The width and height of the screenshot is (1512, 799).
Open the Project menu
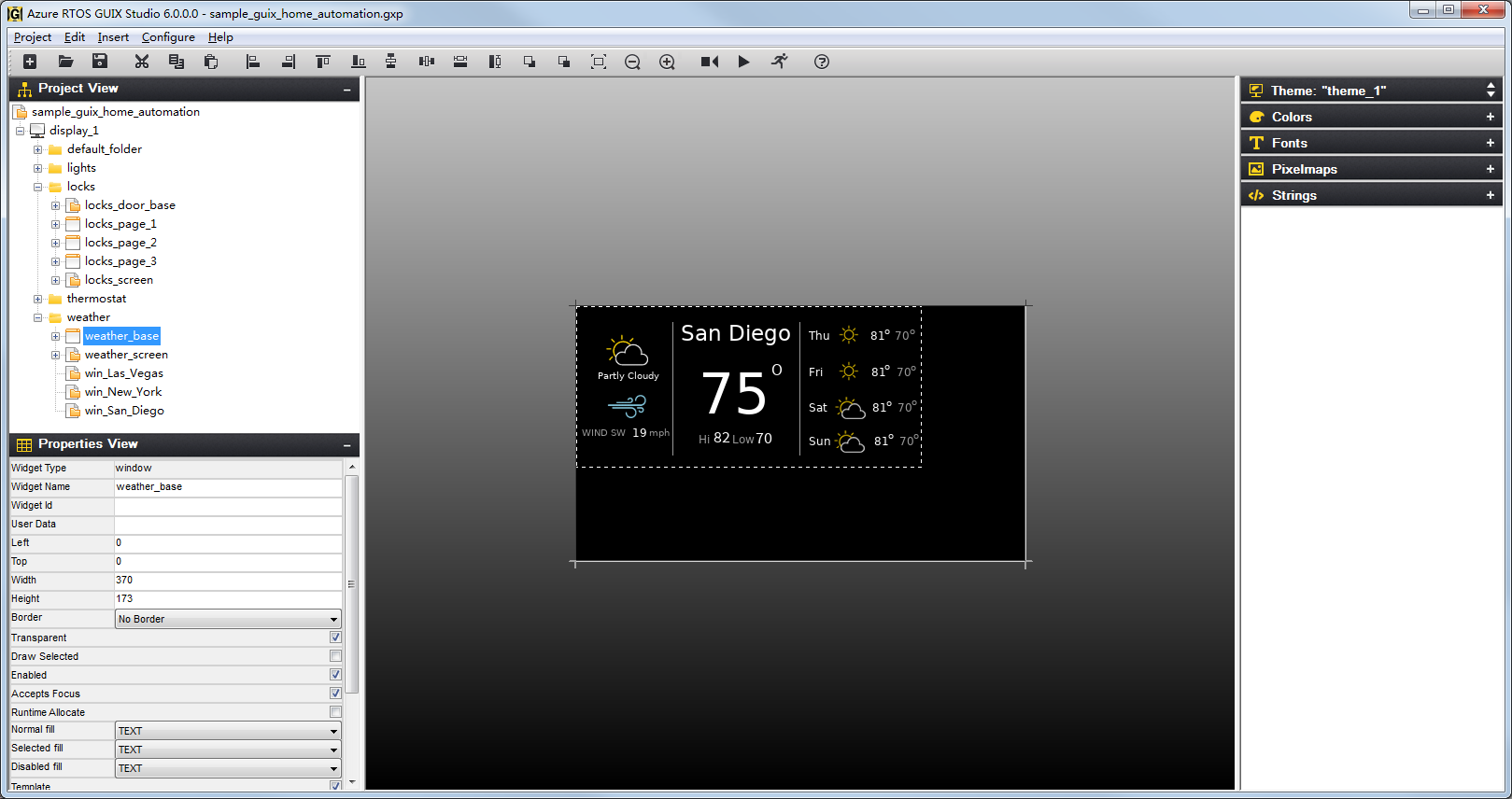33,37
